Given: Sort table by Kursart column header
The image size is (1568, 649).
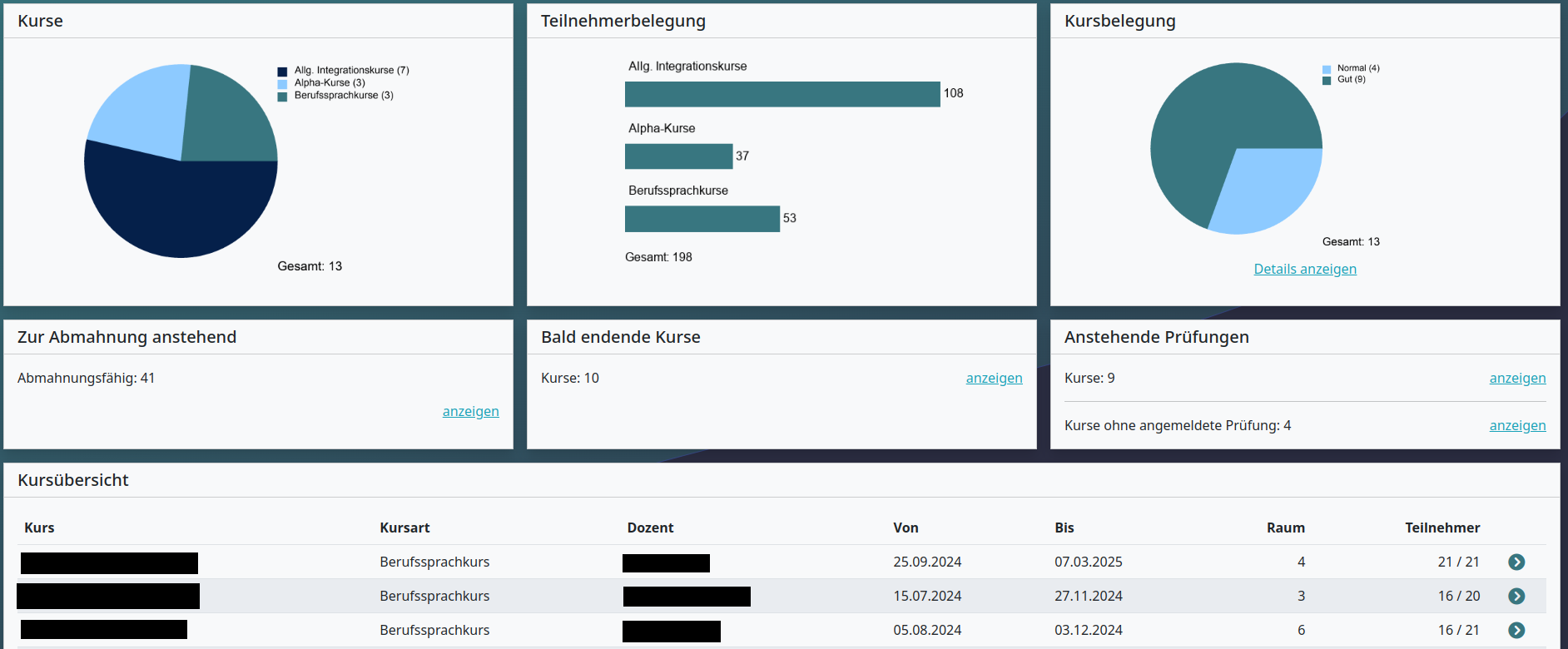Looking at the screenshot, I should [404, 528].
